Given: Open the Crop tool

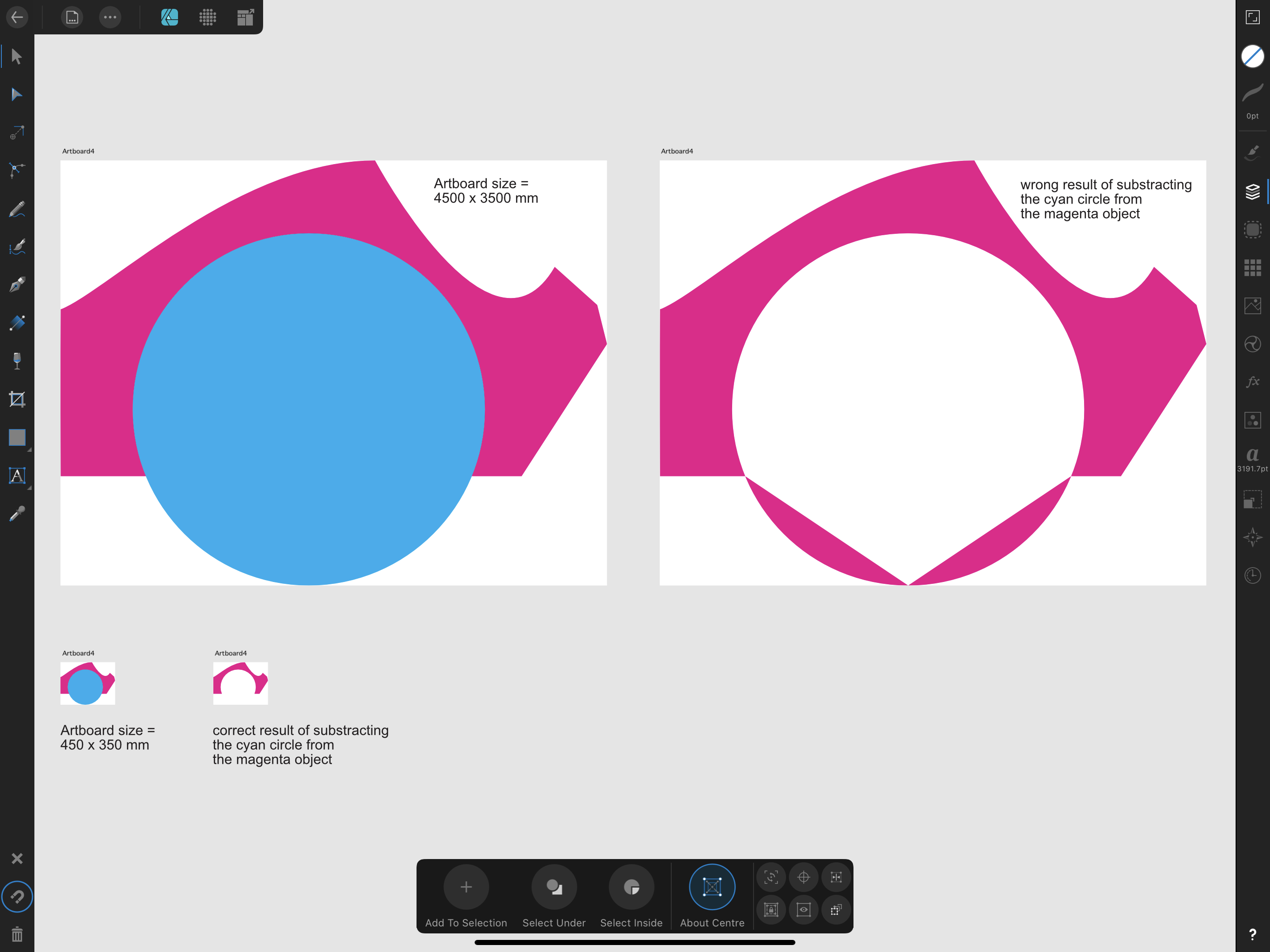Looking at the screenshot, I should pos(17,399).
